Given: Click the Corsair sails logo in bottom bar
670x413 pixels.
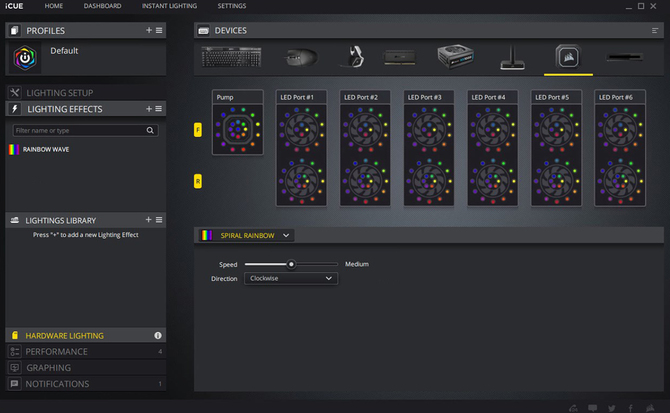Looking at the screenshot, I should point(650,408).
